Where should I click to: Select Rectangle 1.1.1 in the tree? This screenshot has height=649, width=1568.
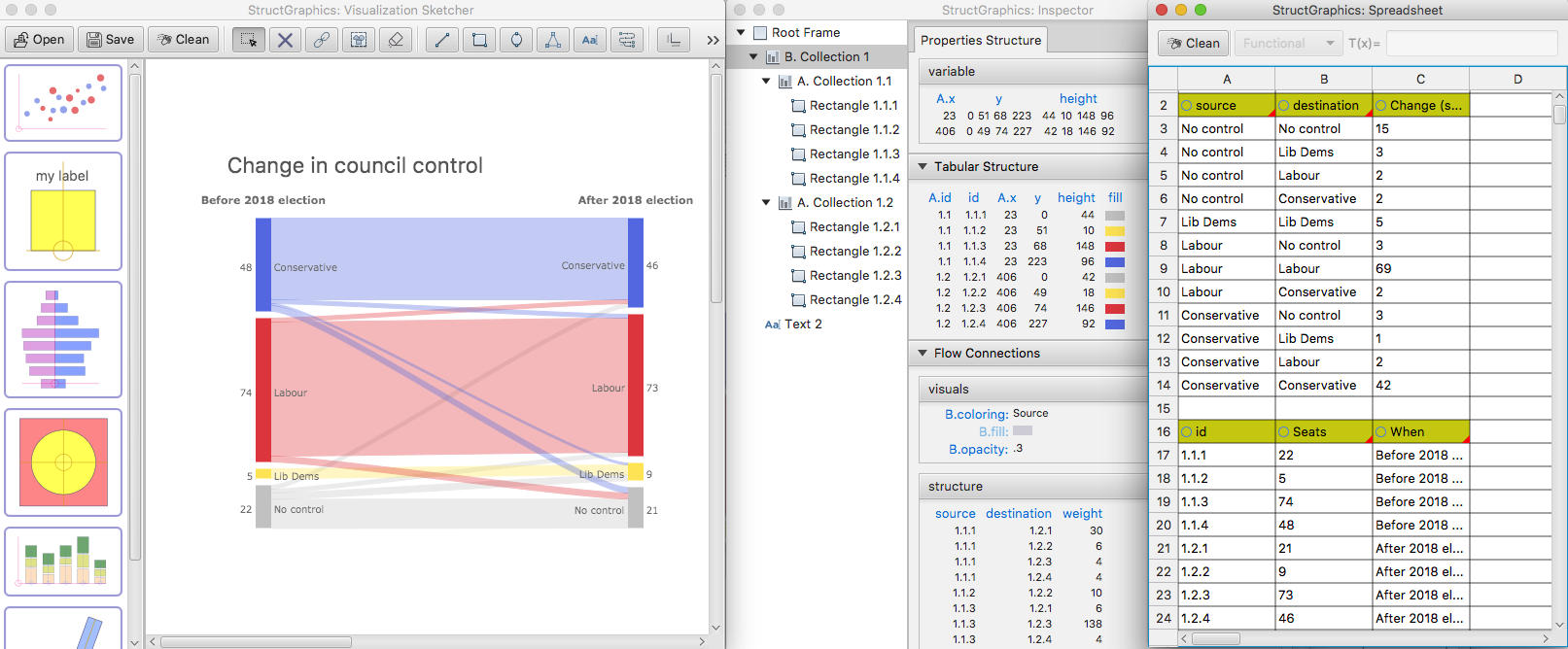(x=854, y=105)
